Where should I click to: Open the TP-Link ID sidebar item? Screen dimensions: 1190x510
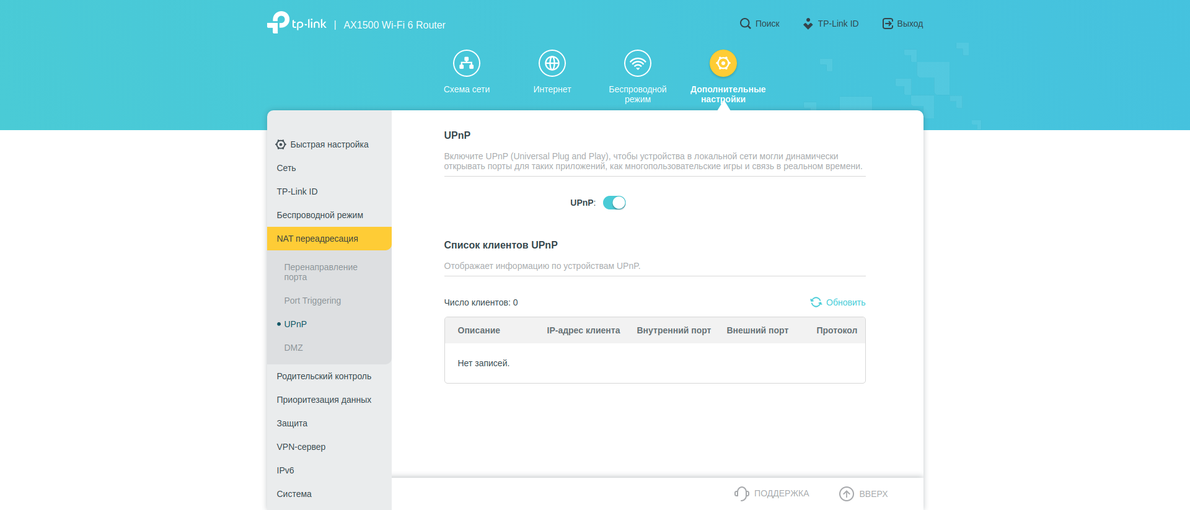pyautogui.click(x=329, y=191)
